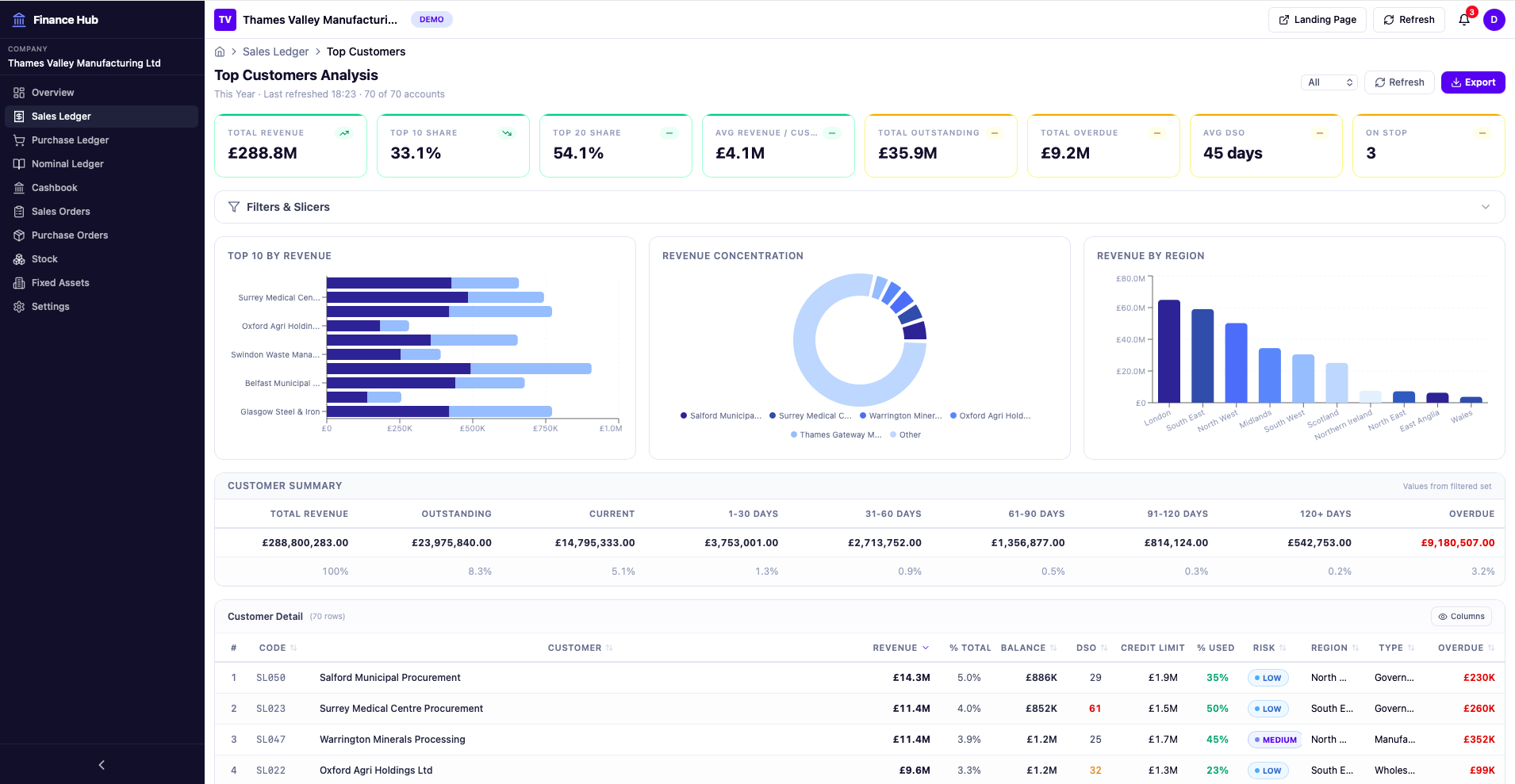Collapse the Filters & Slicers panel
Image resolution: width=1515 pixels, height=784 pixels.
pyautogui.click(x=1484, y=207)
